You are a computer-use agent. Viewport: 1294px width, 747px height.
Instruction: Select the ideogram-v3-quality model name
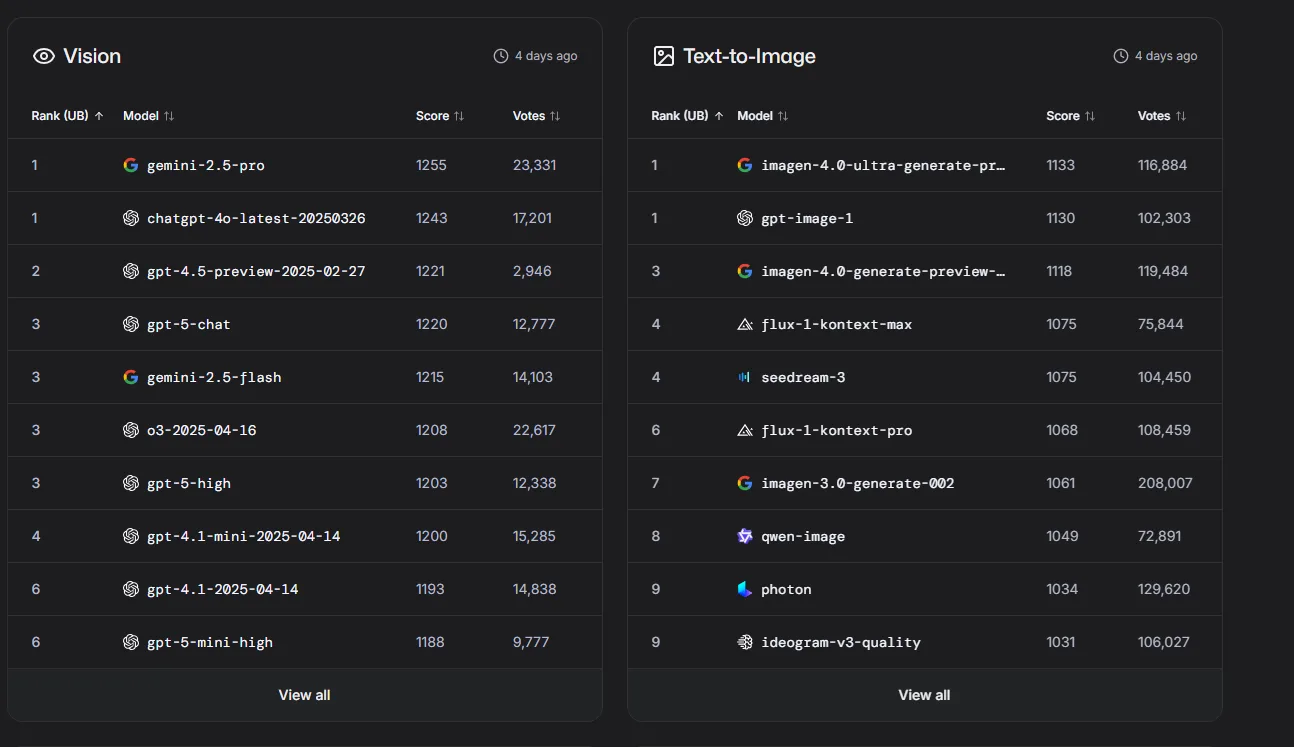[x=841, y=642]
